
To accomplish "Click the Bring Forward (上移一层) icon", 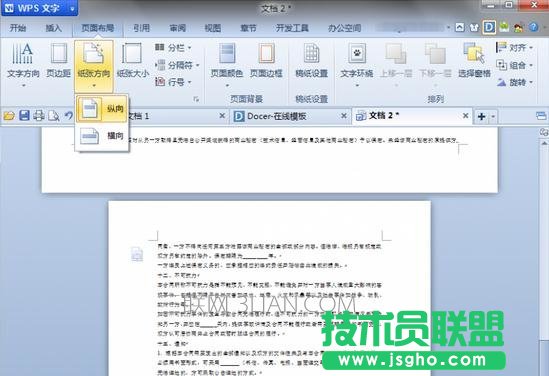I will pos(396,54).
